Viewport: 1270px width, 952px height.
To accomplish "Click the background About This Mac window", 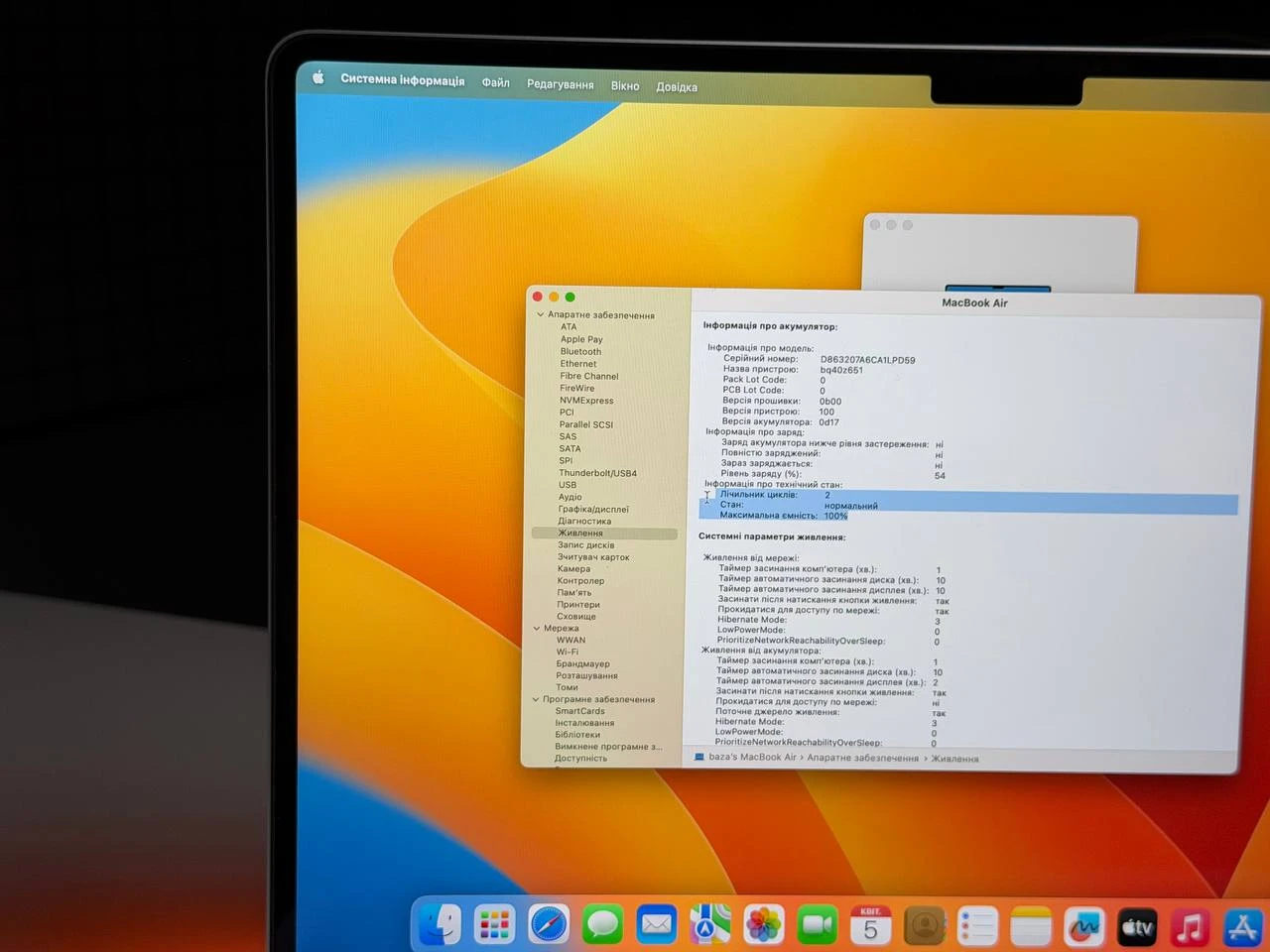I will point(1000,253).
